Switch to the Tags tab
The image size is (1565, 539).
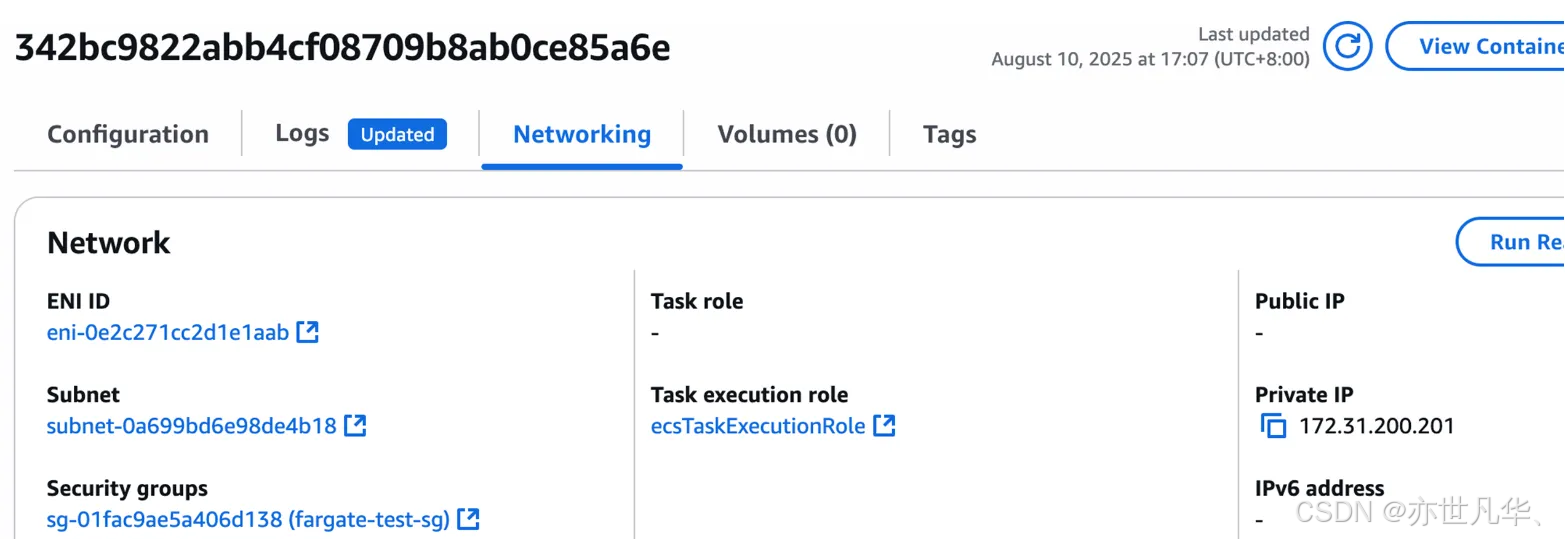pyautogui.click(x=949, y=134)
